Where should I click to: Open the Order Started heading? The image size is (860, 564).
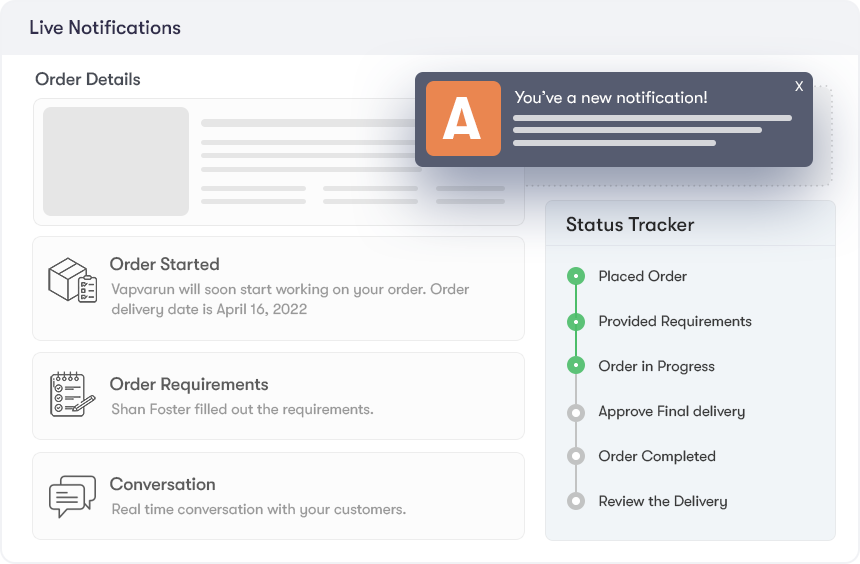165,264
